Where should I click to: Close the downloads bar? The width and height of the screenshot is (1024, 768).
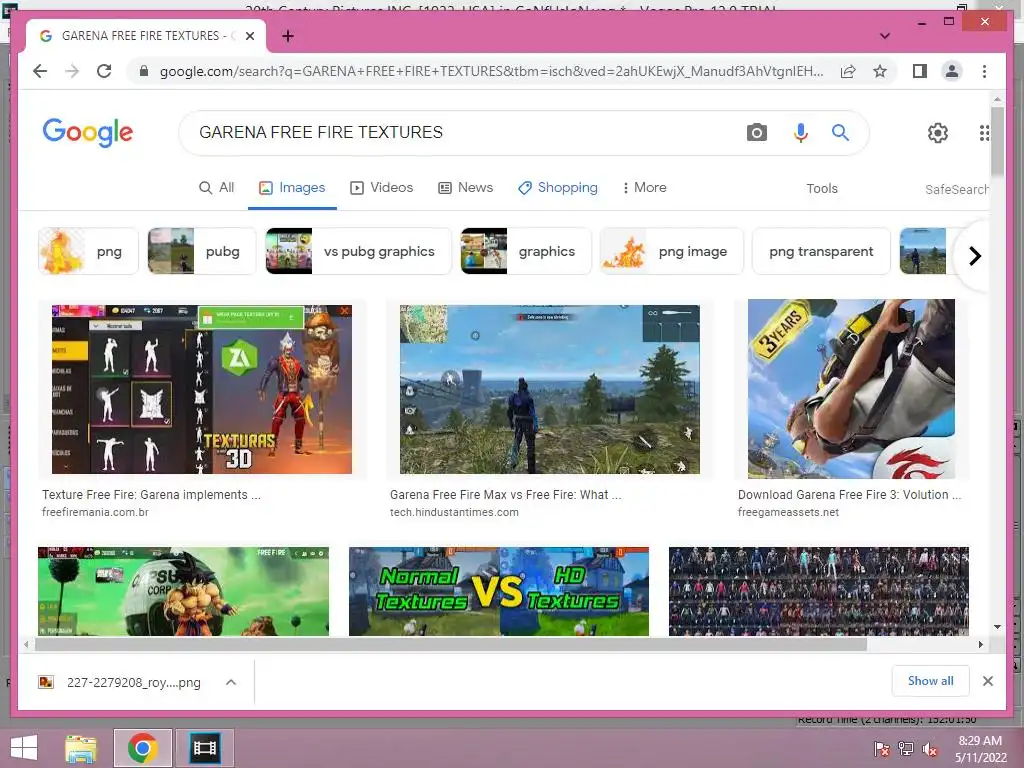tap(987, 681)
